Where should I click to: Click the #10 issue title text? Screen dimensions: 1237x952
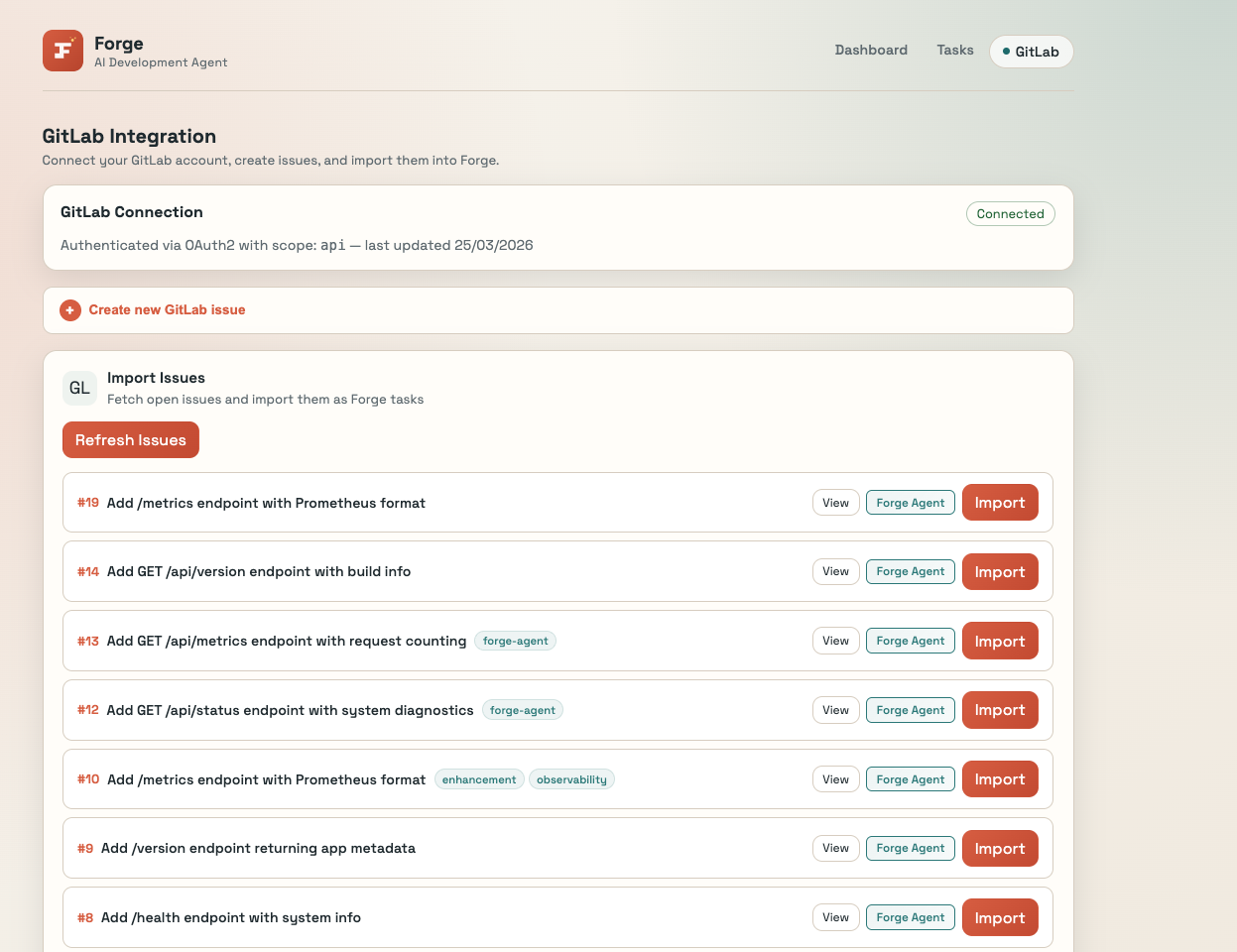click(x=266, y=779)
